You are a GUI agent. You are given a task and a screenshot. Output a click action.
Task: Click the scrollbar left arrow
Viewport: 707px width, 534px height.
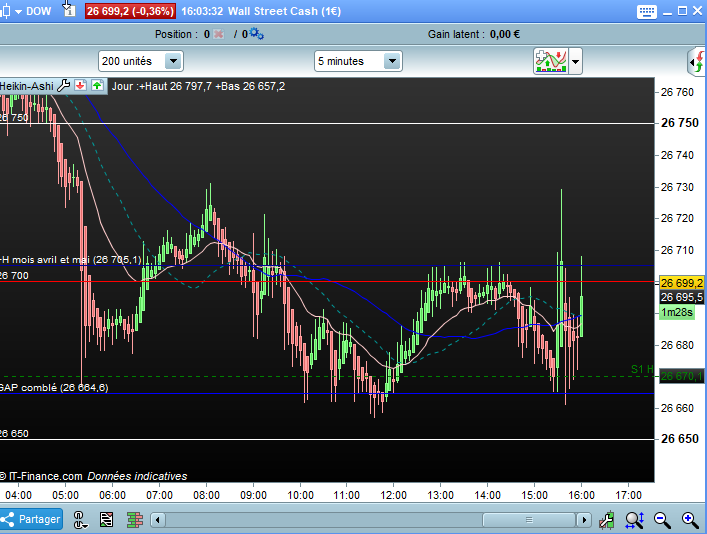157,520
